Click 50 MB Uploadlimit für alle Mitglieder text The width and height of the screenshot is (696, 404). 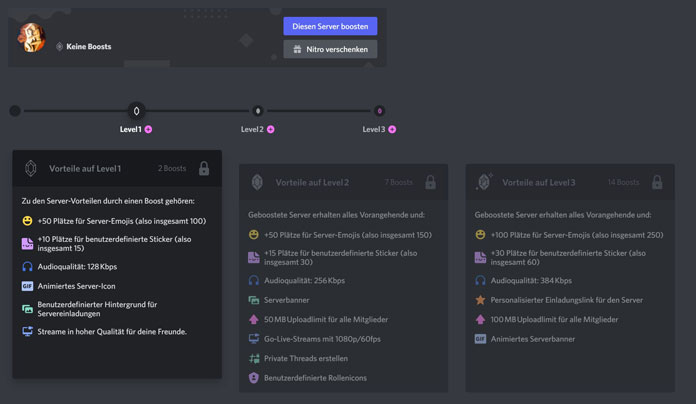click(x=326, y=319)
